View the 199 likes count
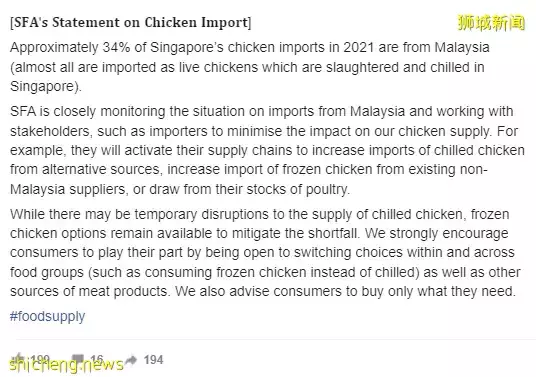The height and width of the screenshot is (377, 536). [40, 360]
